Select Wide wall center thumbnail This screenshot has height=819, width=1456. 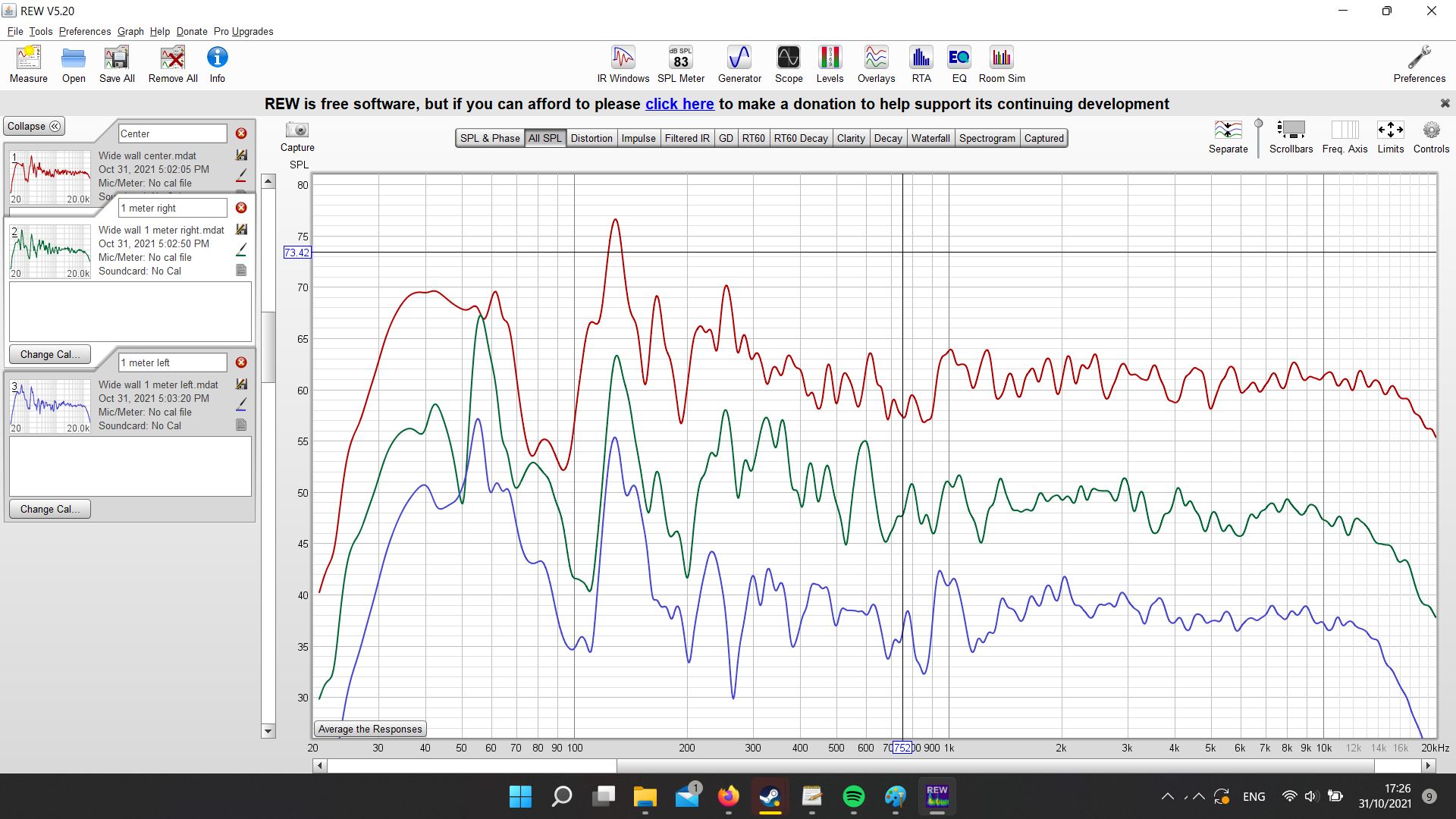pyautogui.click(x=50, y=177)
